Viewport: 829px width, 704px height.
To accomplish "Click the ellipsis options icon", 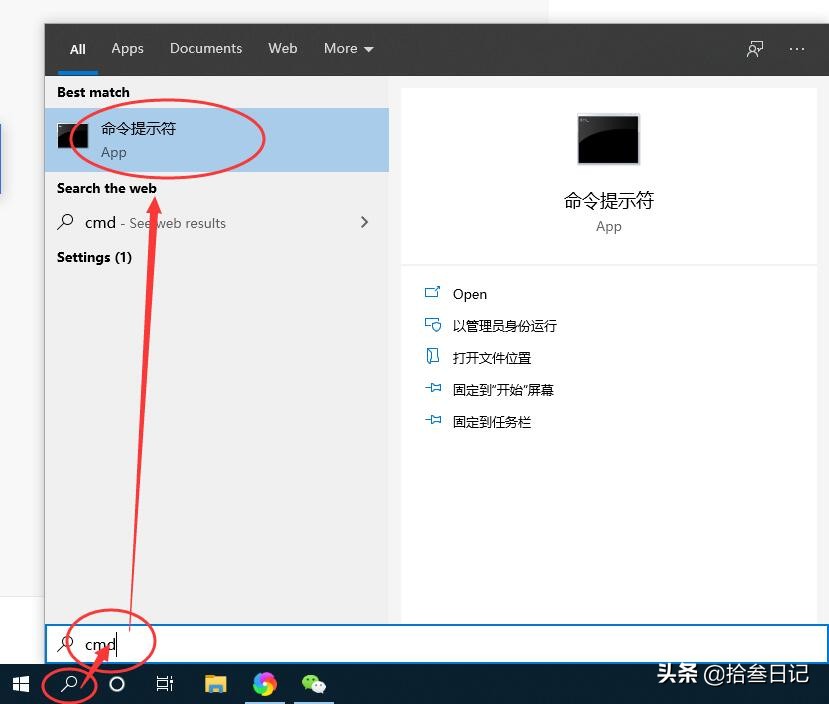I will (796, 48).
